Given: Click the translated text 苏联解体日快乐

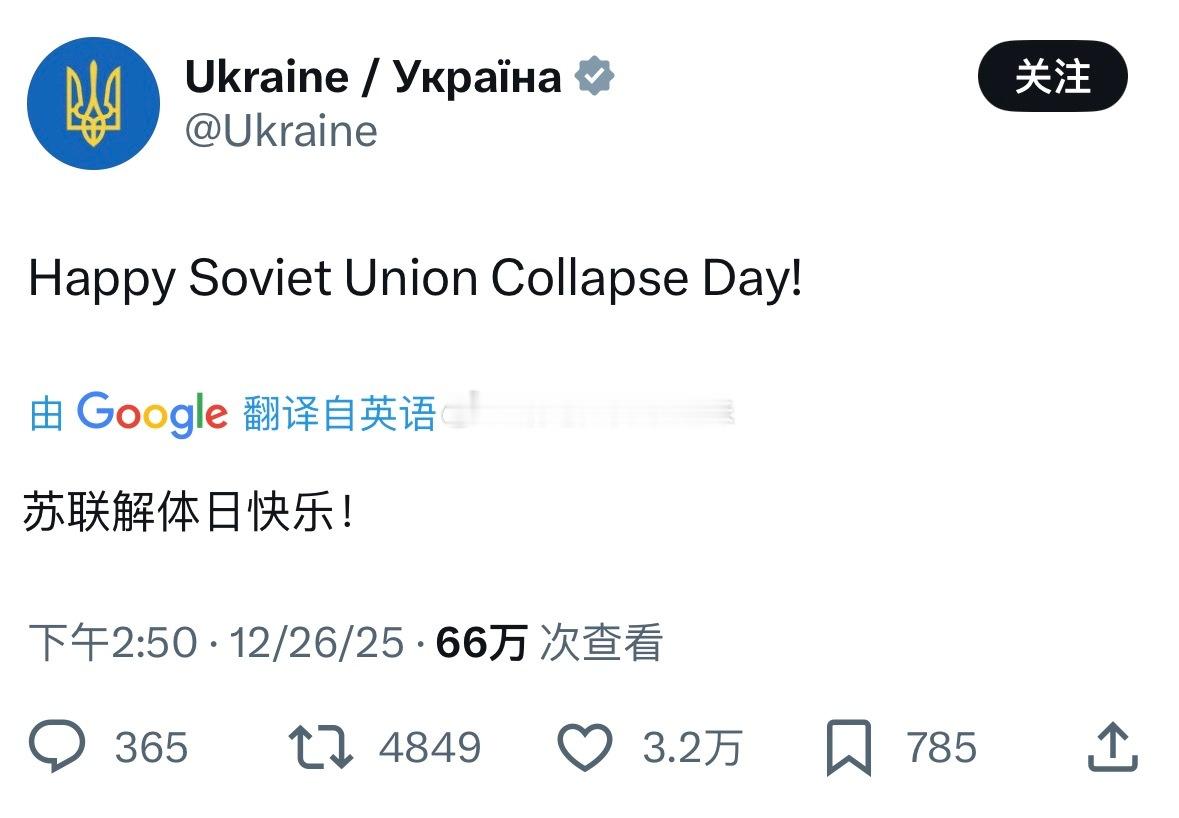Looking at the screenshot, I should coord(188,518).
